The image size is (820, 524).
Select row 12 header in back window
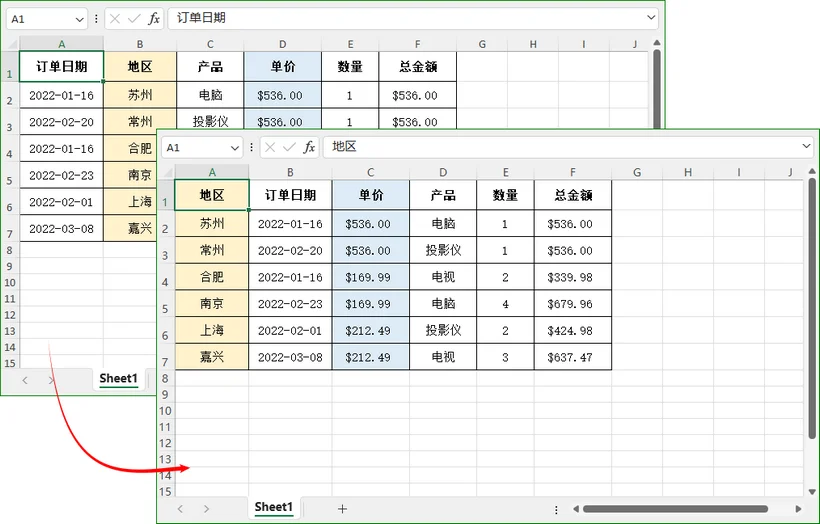click(x=10, y=315)
